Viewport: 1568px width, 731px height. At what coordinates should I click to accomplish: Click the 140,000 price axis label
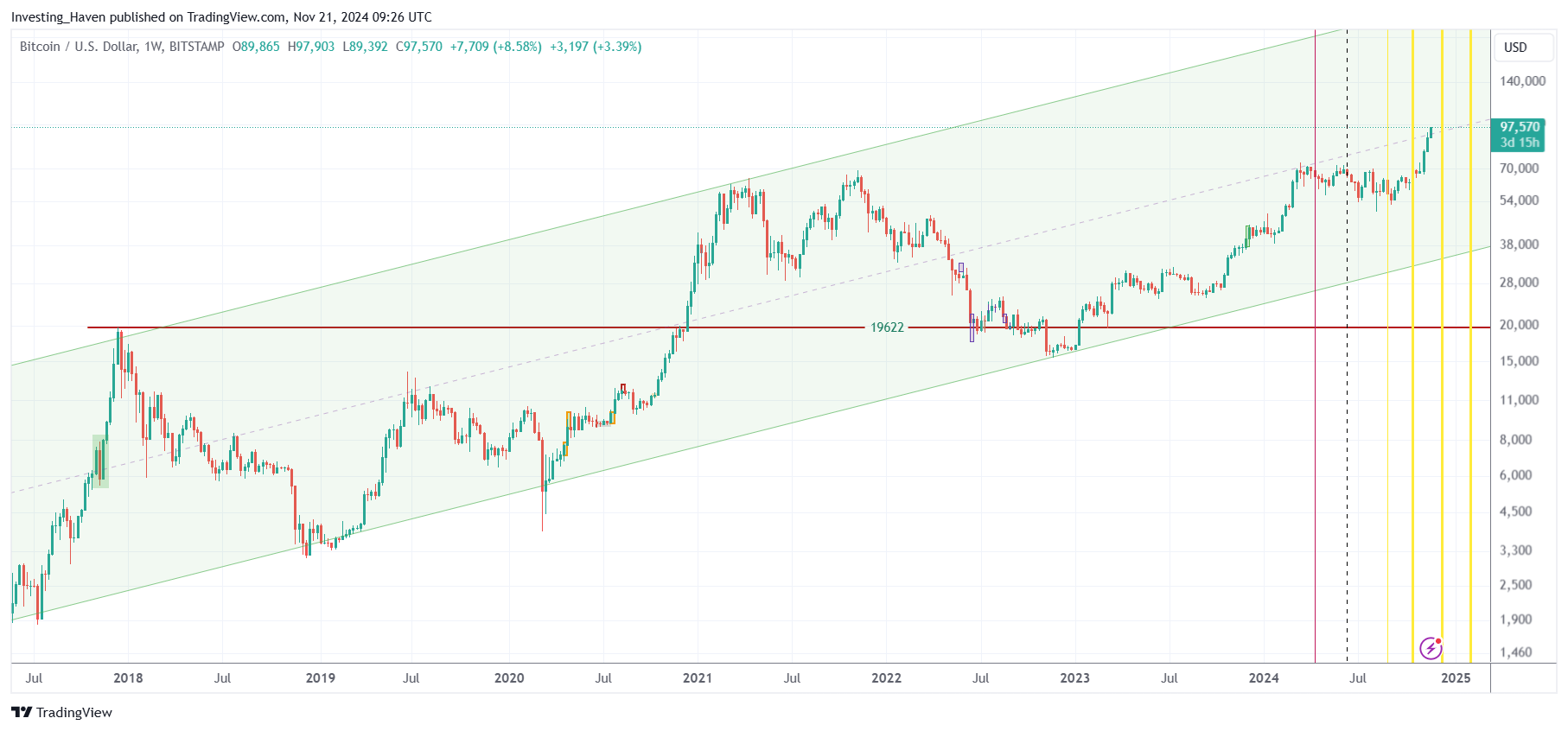pos(1522,81)
